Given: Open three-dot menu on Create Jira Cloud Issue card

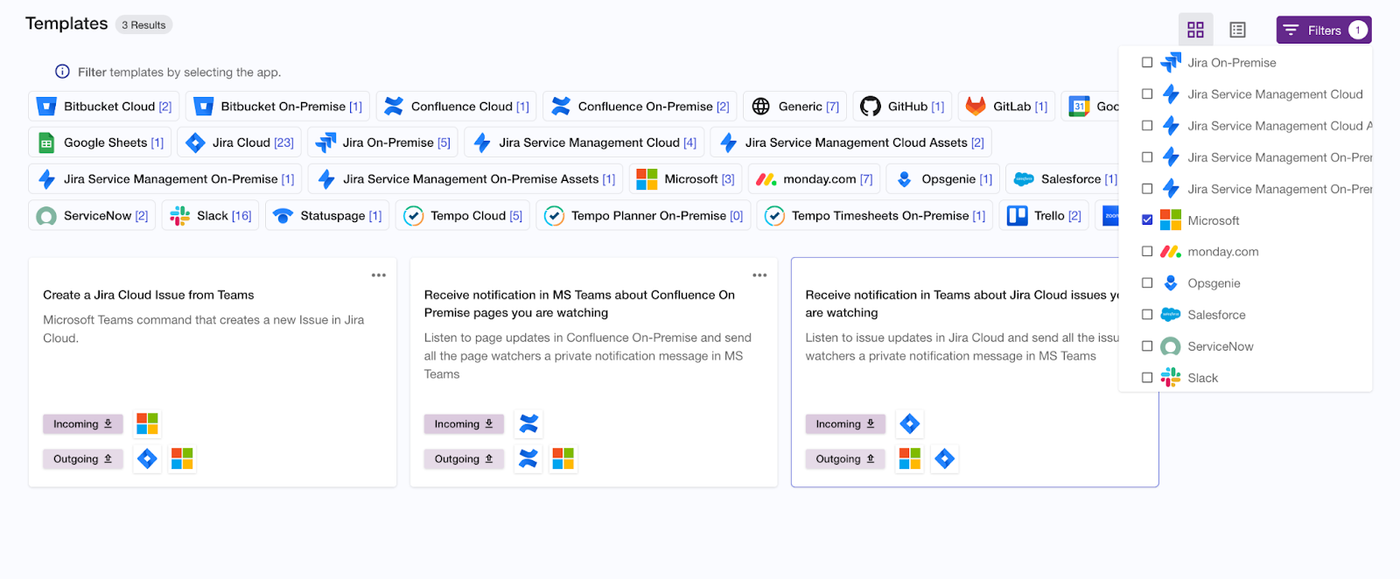Looking at the screenshot, I should pyautogui.click(x=379, y=275).
